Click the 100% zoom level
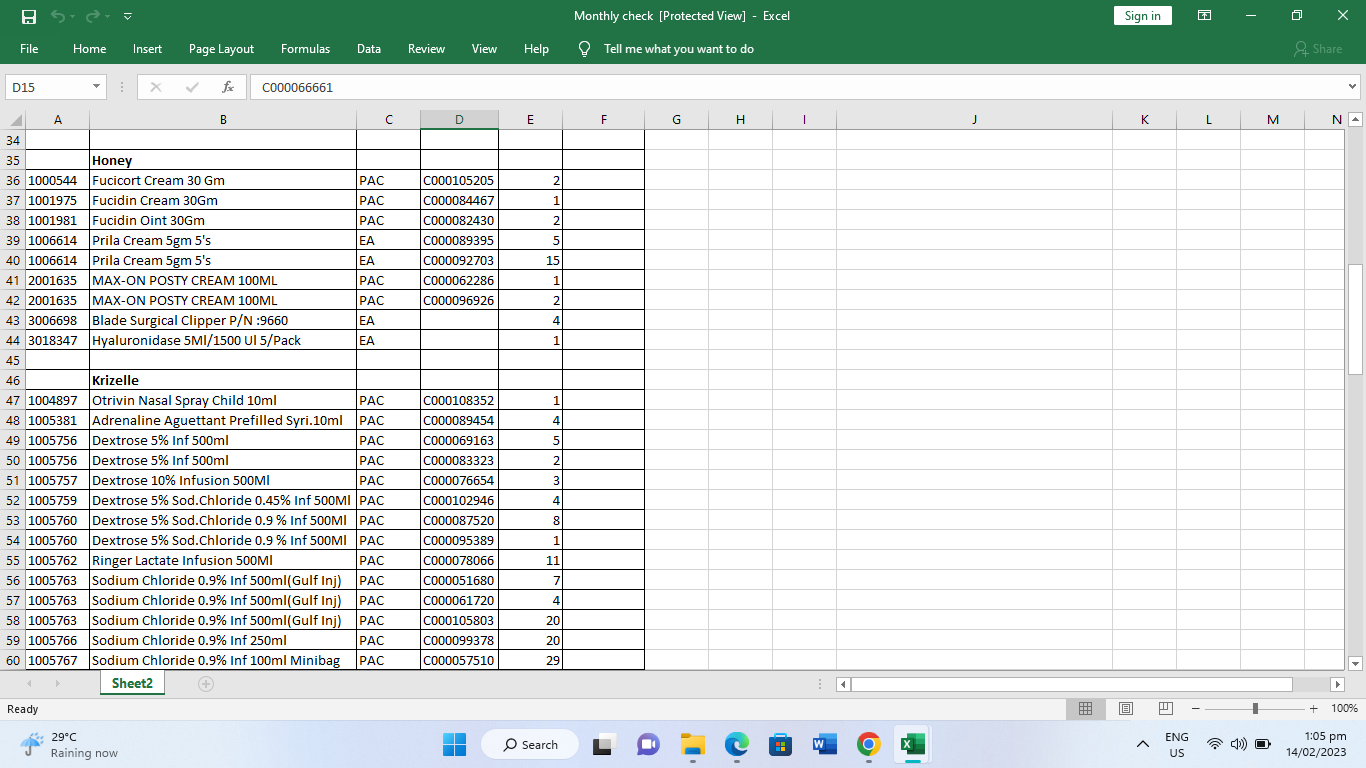Image resolution: width=1366 pixels, height=768 pixels. click(1344, 708)
